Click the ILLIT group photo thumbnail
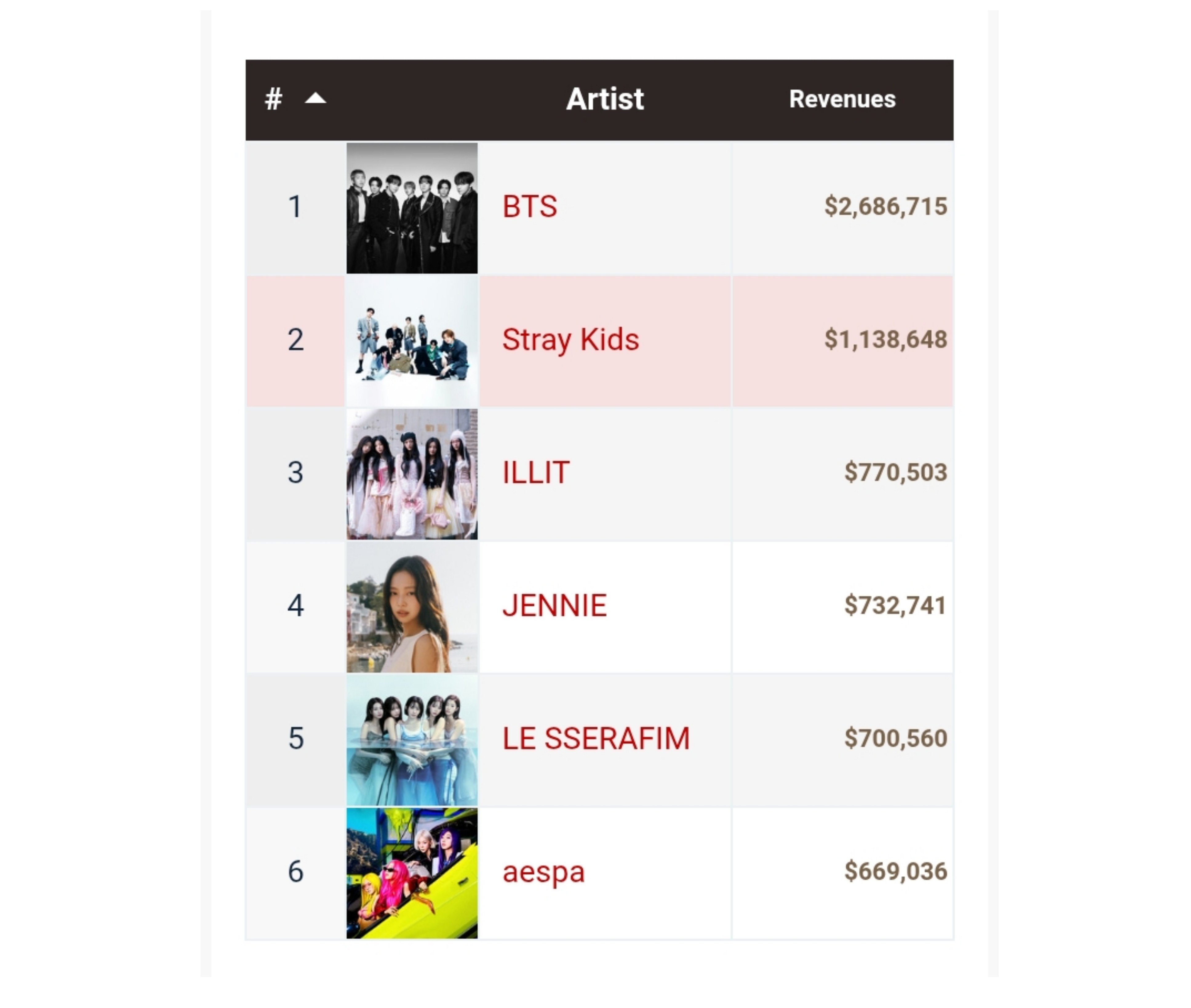Screen dimensions: 1191x1008 pos(412,474)
